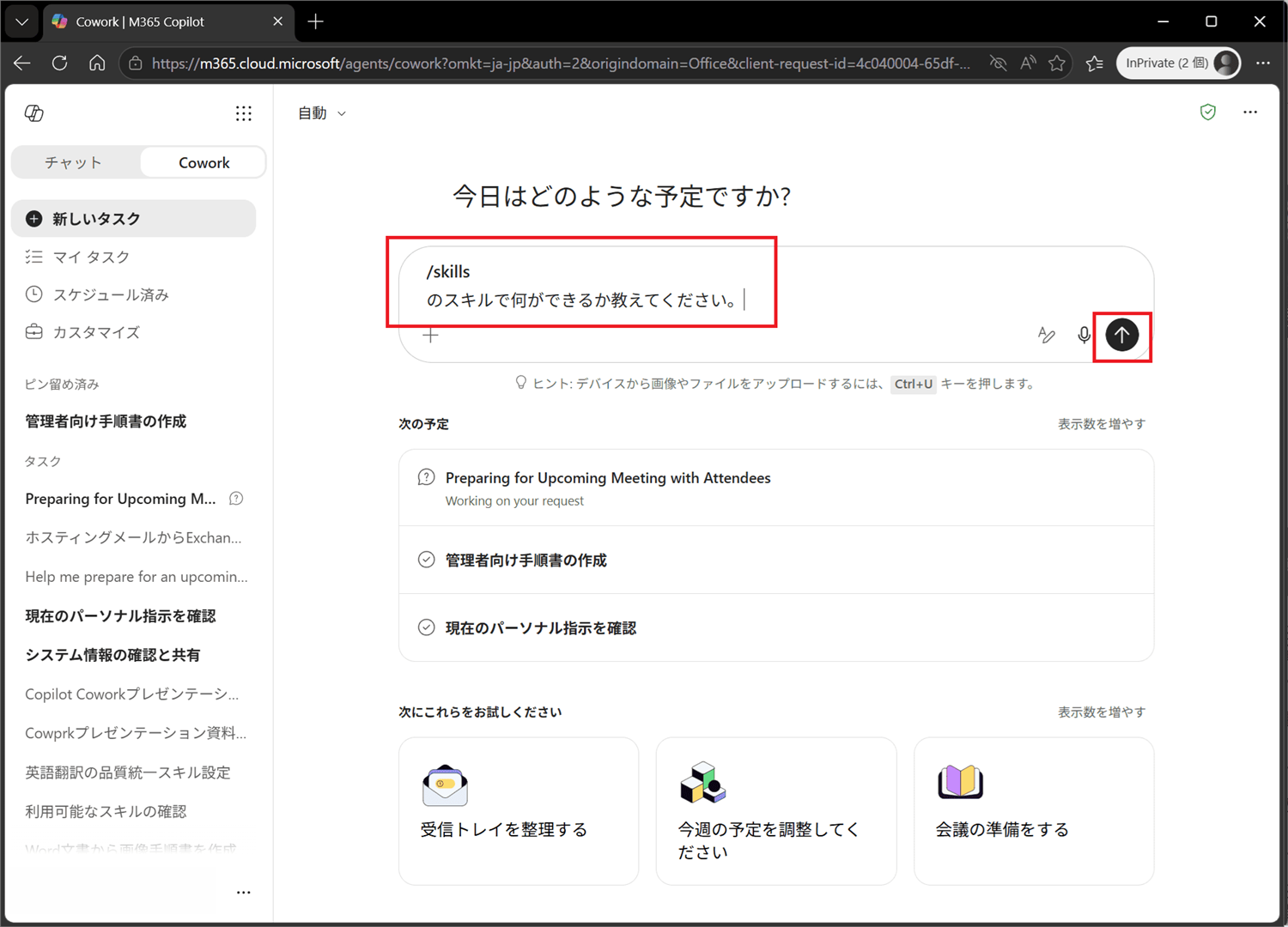Click the address bar URL
This screenshot has height=927, width=1288.
[x=561, y=64]
